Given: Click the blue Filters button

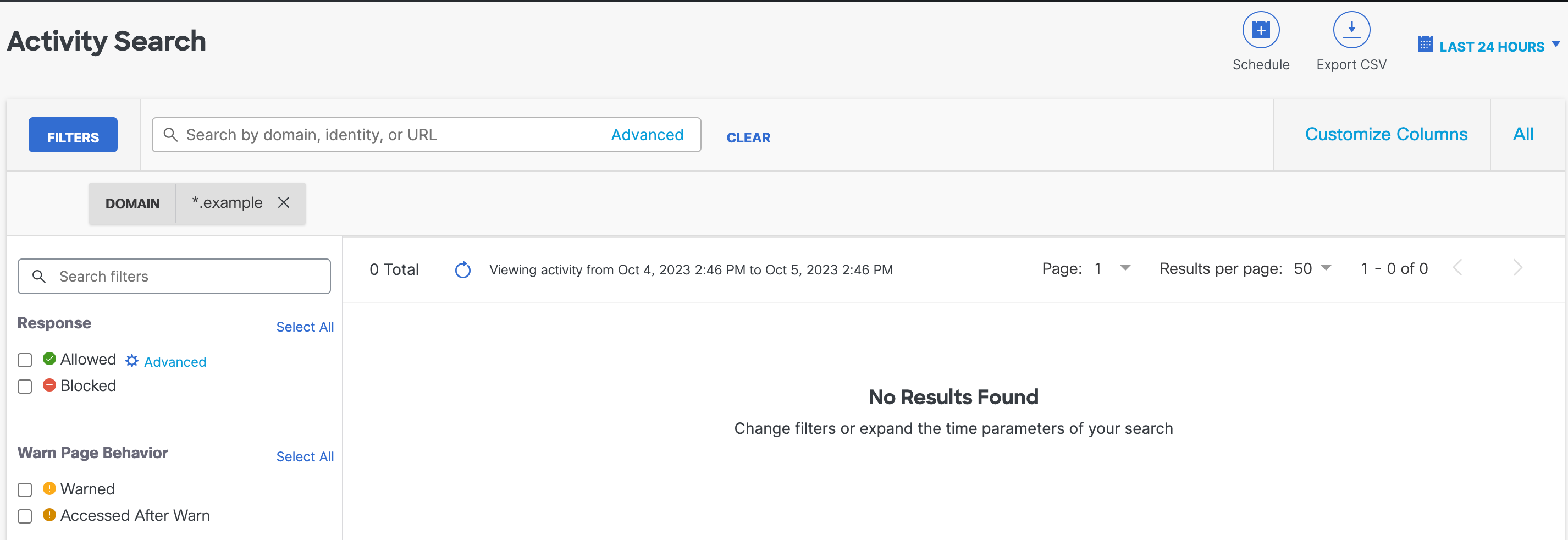Looking at the screenshot, I should [73, 135].
